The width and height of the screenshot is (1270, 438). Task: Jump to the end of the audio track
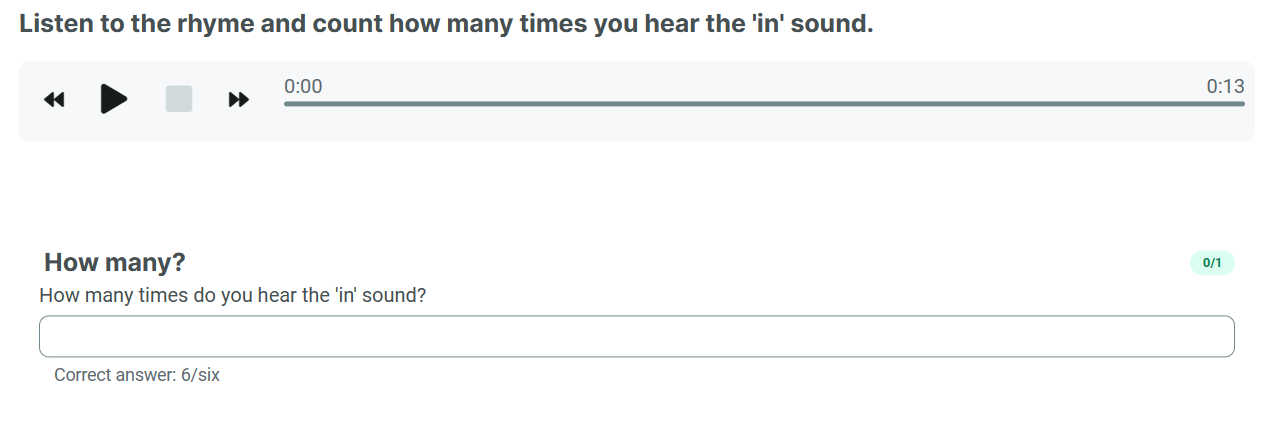click(x=1243, y=104)
